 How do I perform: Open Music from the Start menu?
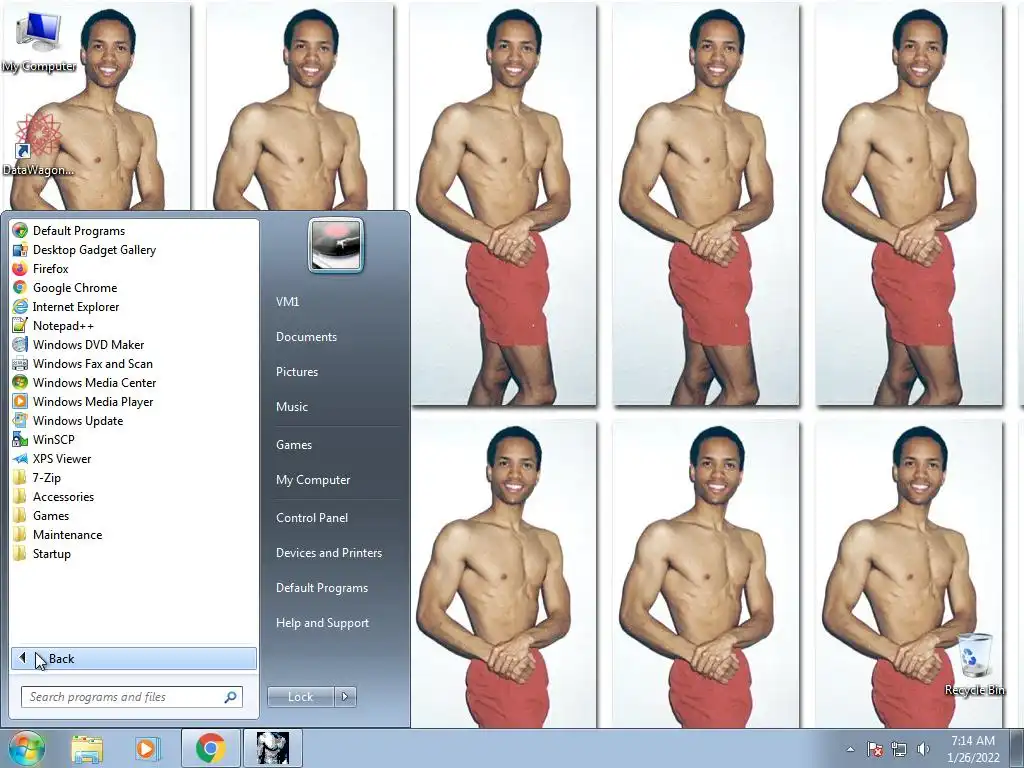click(x=291, y=406)
